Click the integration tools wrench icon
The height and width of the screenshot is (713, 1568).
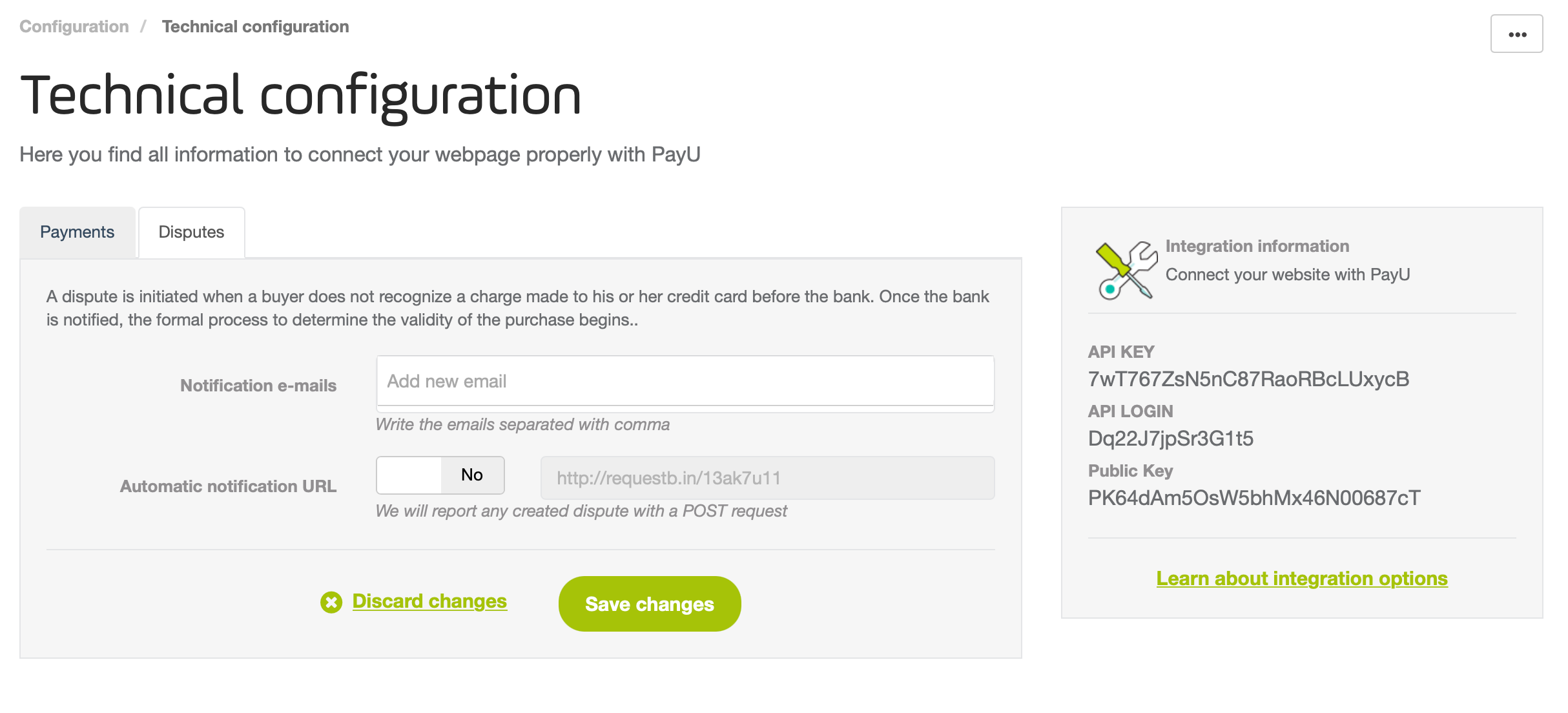click(x=1126, y=270)
